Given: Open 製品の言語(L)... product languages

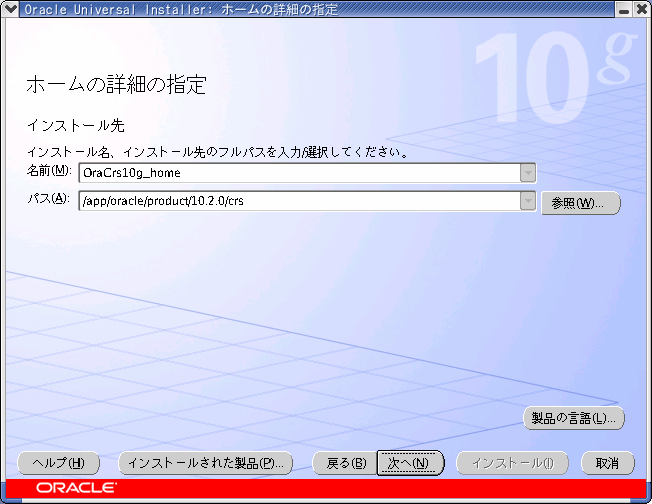Looking at the screenshot, I should coord(574,418).
